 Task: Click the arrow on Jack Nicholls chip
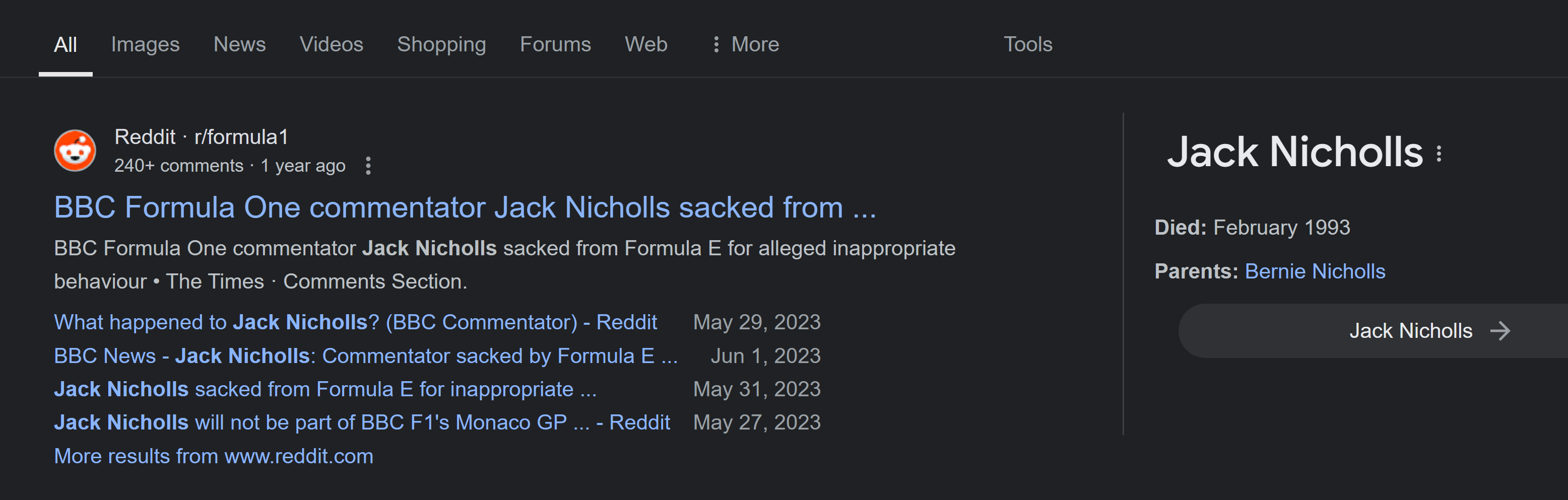(1500, 331)
